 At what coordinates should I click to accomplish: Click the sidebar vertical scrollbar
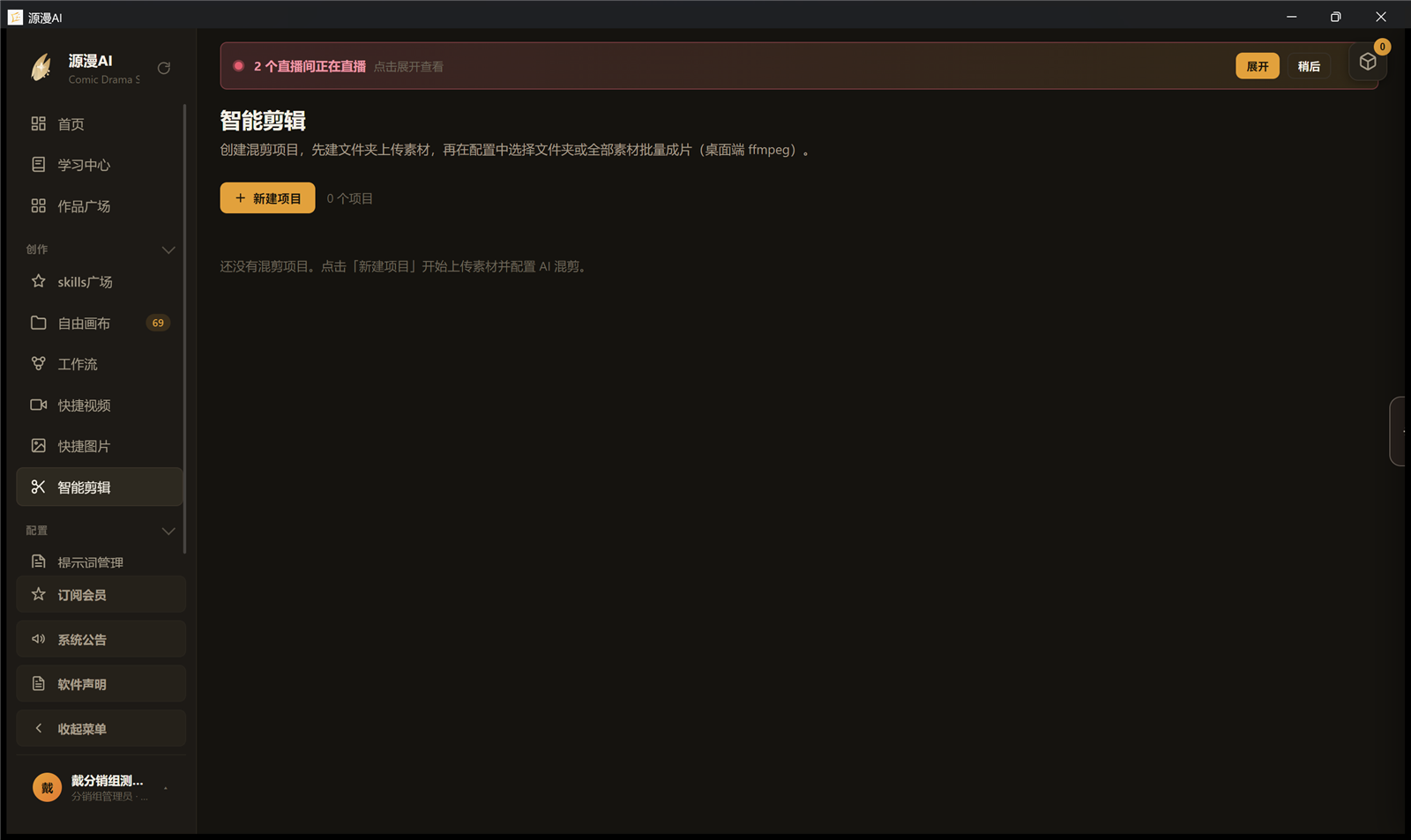click(x=184, y=329)
